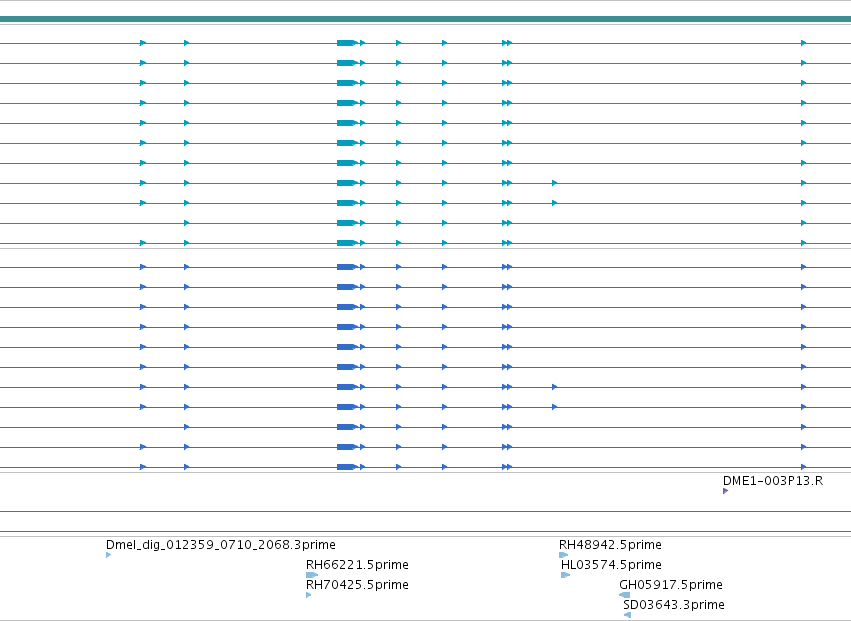851x621 pixels.
Task: Select the RH66221.5prime label
Action: (x=357, y=565)
